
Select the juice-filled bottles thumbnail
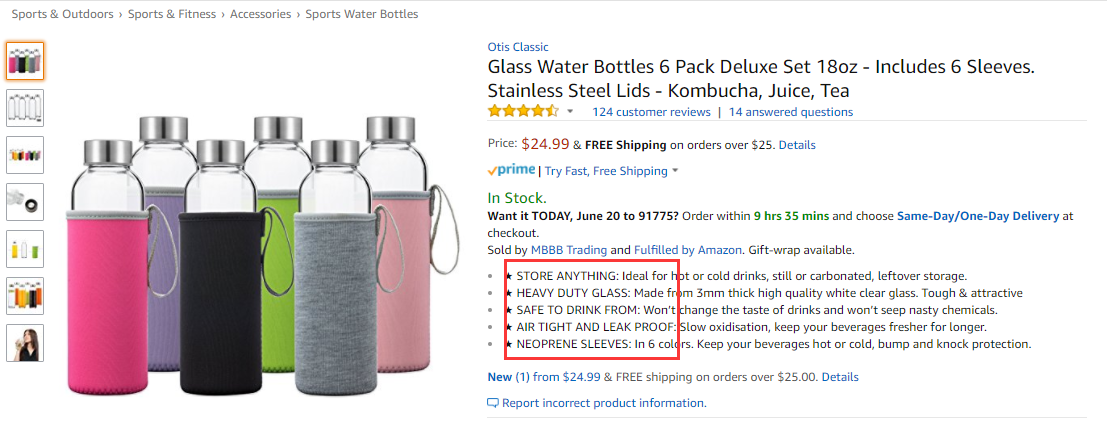pos(25,296)
